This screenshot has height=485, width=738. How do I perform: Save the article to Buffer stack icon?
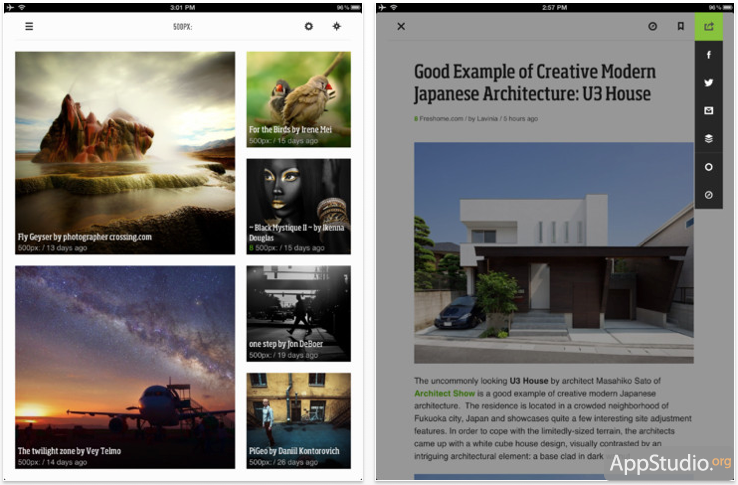(x=708, y=139)
